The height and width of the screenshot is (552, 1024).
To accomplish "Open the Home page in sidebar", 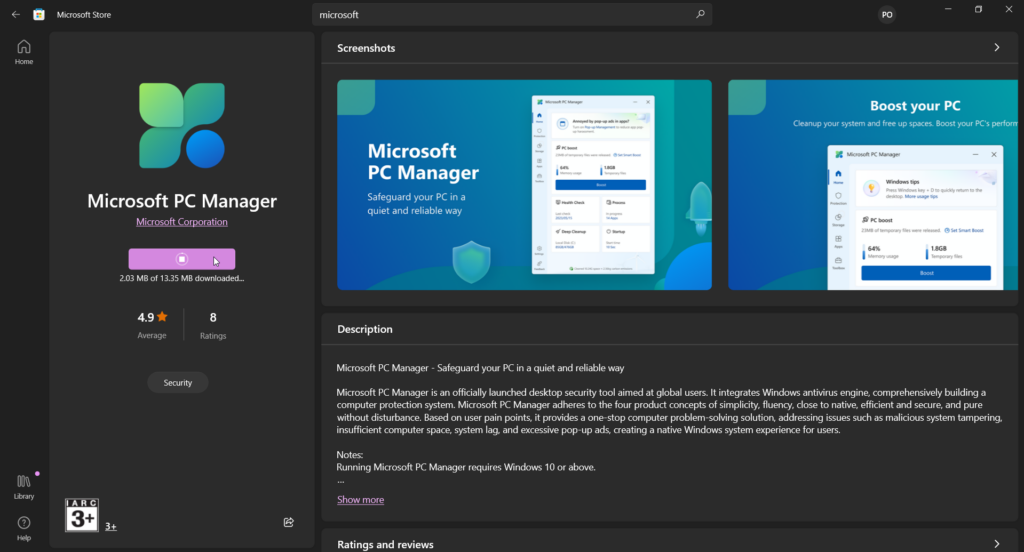I will click(x=24, y=52).
